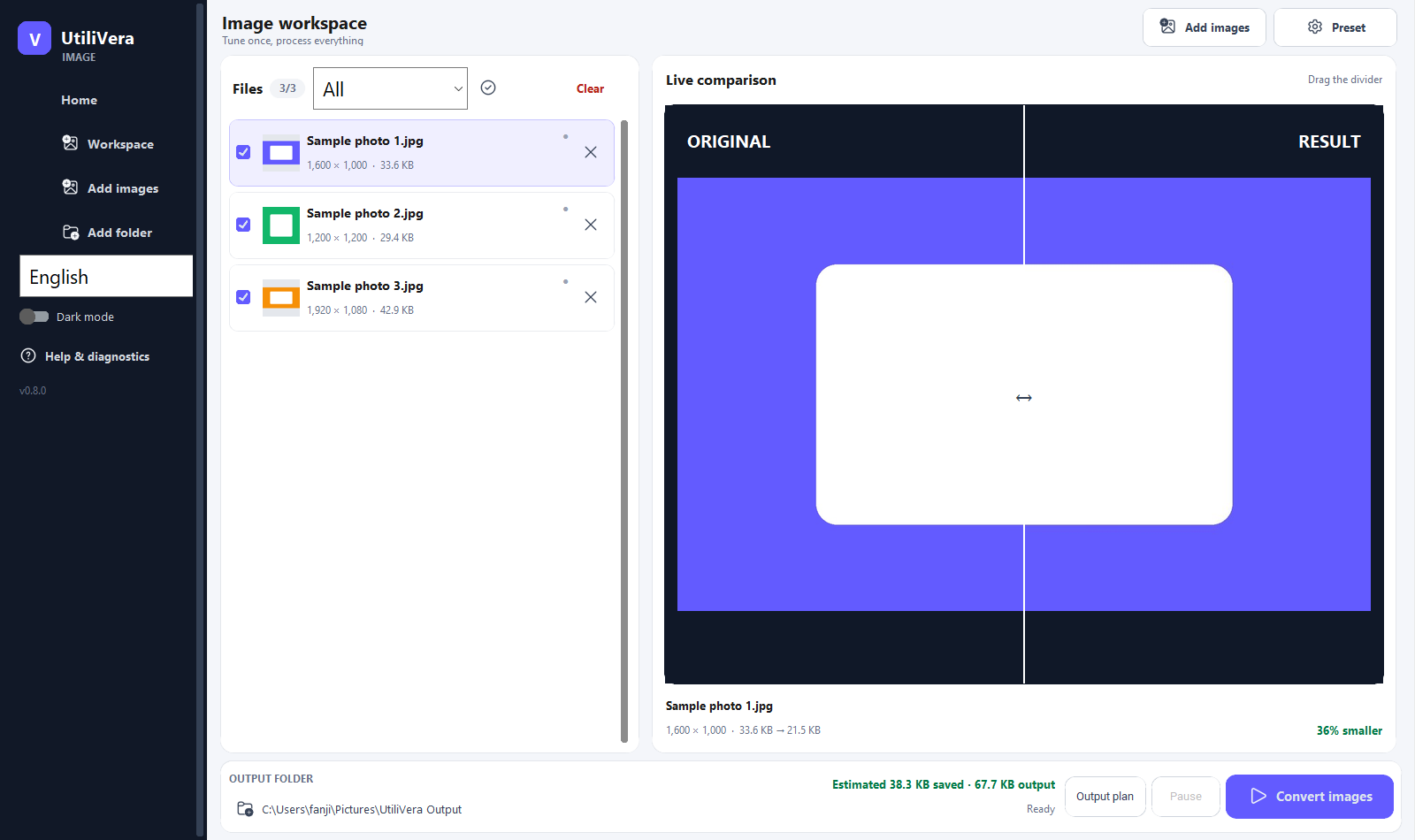
Task: Uncheck Sample photo 2.jpg checkbox
Action: [243, 225]
